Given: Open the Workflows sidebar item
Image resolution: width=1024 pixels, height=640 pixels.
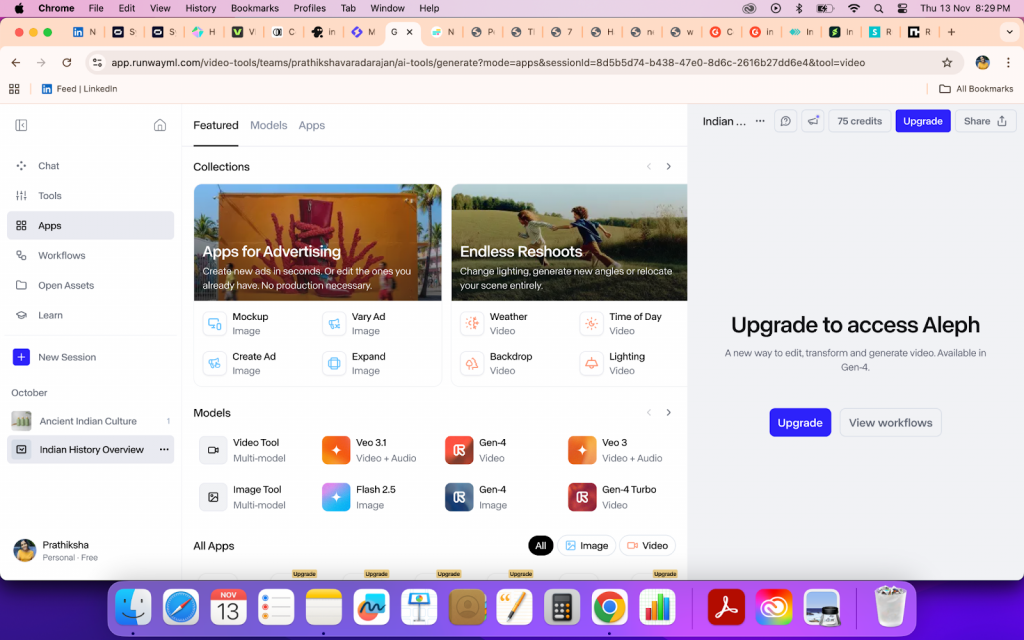Looking at the screenshot, I should click(x=61, y=256).
